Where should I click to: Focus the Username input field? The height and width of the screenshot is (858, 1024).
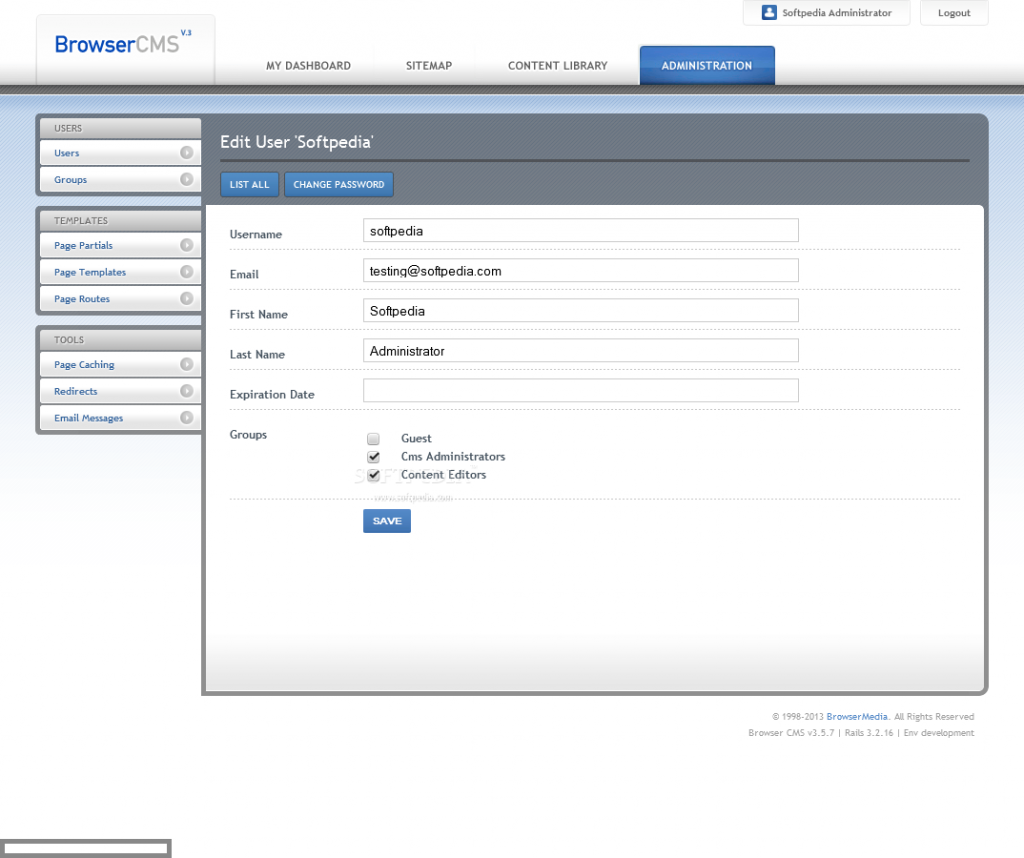tap(581, 230)
